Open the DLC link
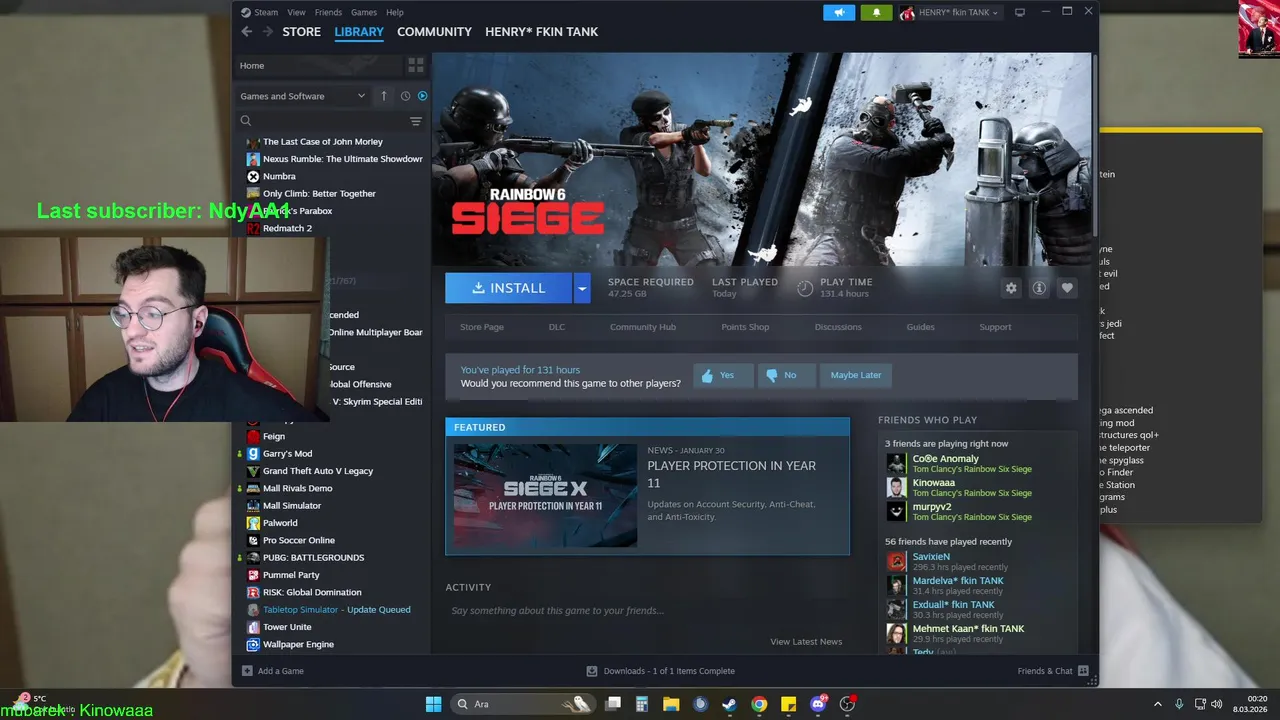The image size is (1280, 720). [557, 327]
